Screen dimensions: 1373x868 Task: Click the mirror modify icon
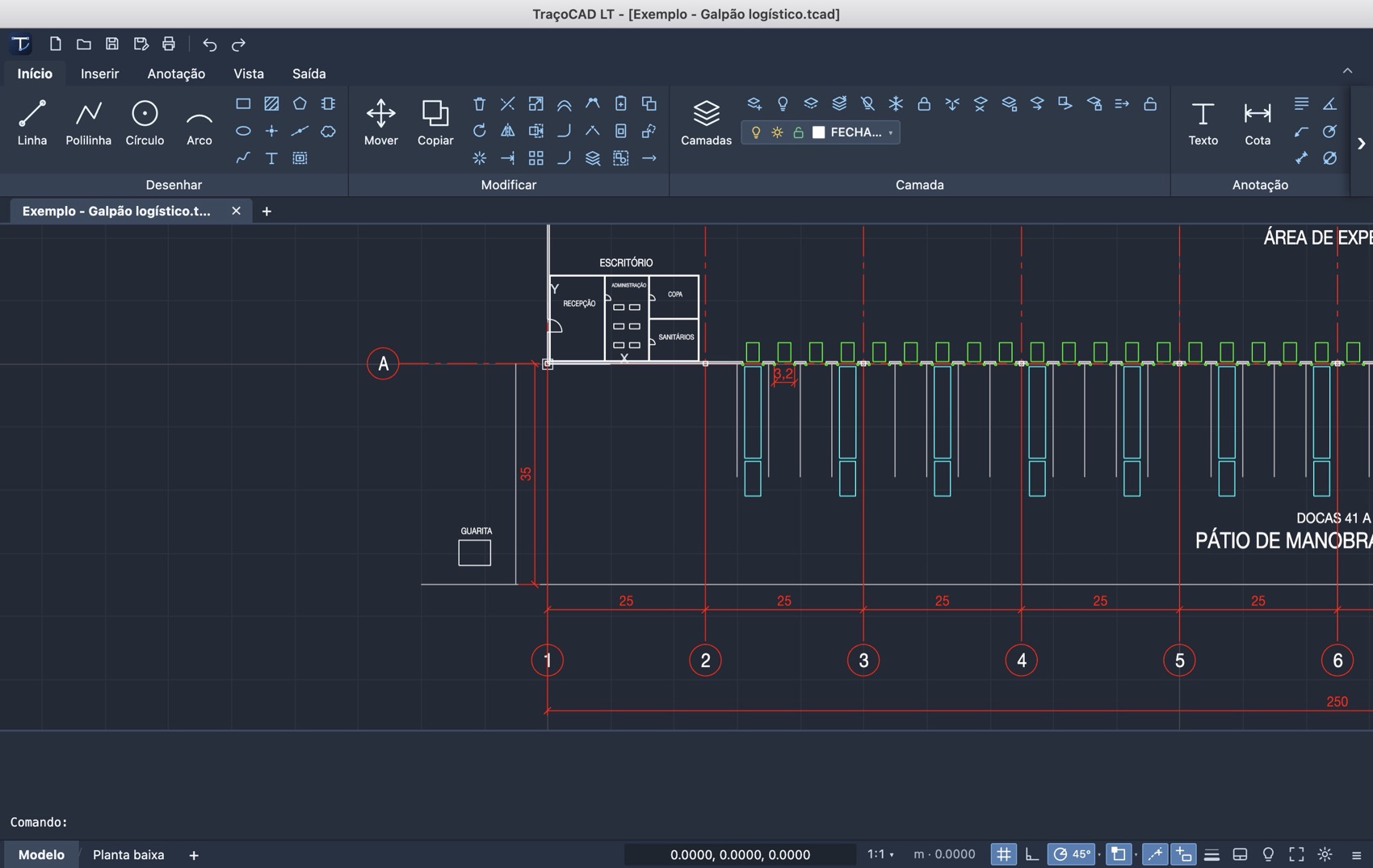507,131
